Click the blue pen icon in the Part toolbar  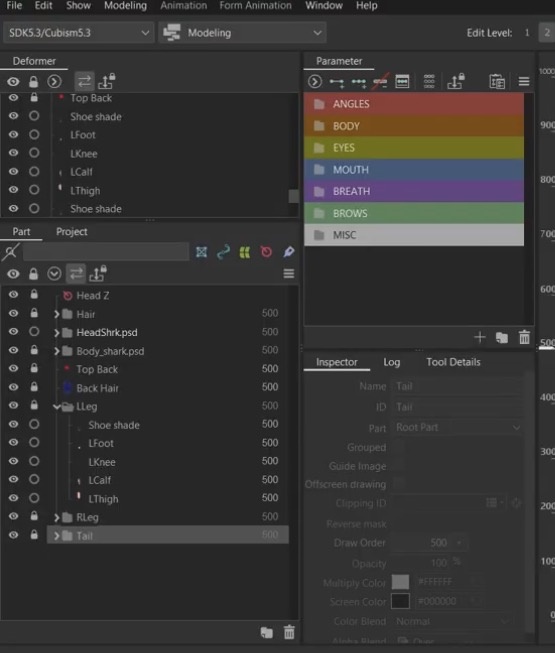pos(289,252)
